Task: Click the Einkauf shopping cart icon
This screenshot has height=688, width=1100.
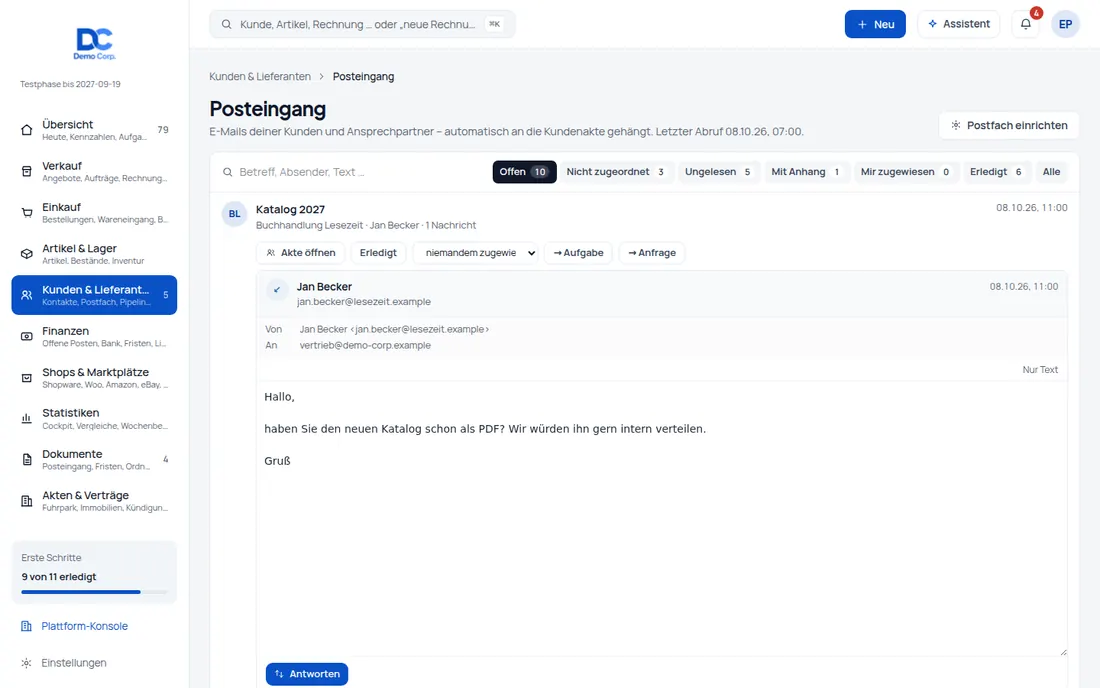Action: [x=27, y=213]
